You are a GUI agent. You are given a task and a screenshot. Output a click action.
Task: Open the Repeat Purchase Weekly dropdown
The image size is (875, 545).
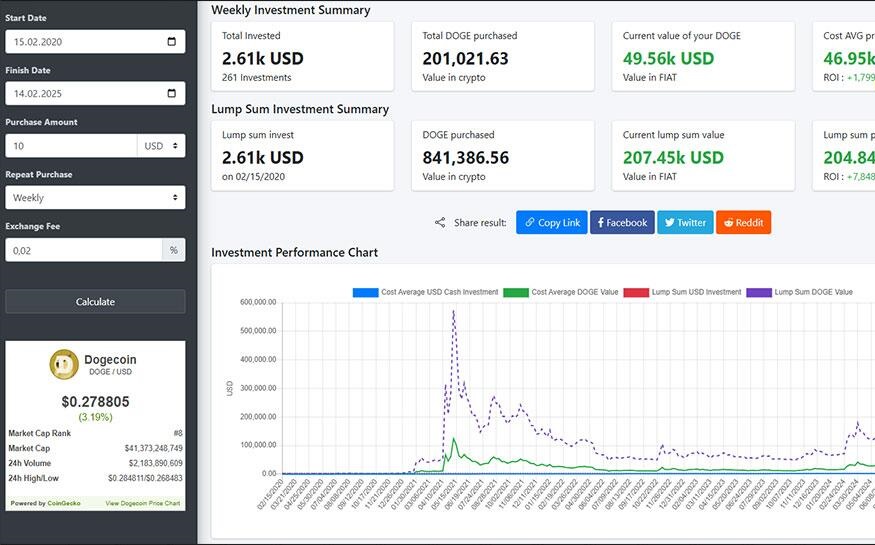pos(95,197)
